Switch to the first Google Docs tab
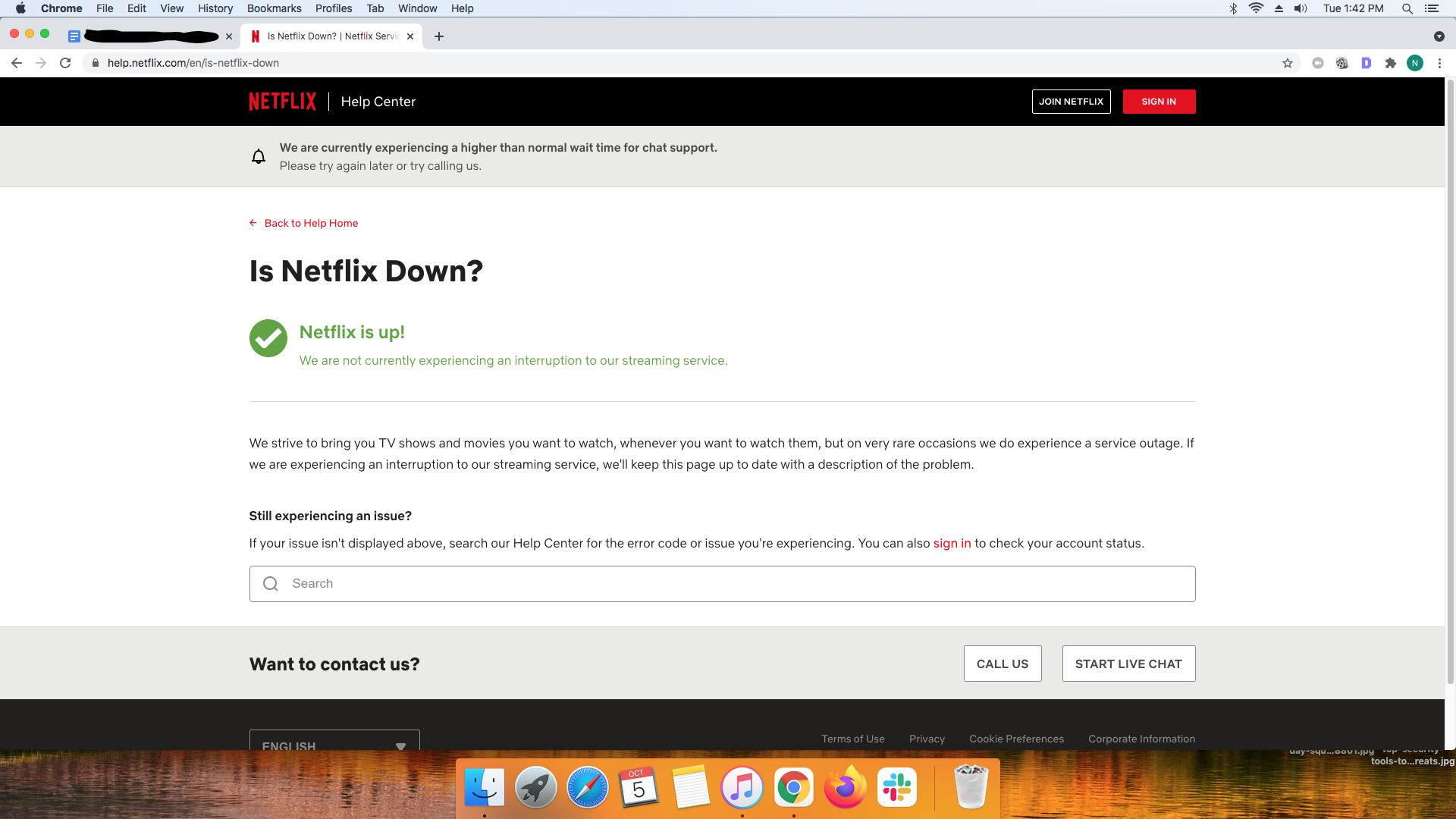1456x819 pixels. point(149,36)
